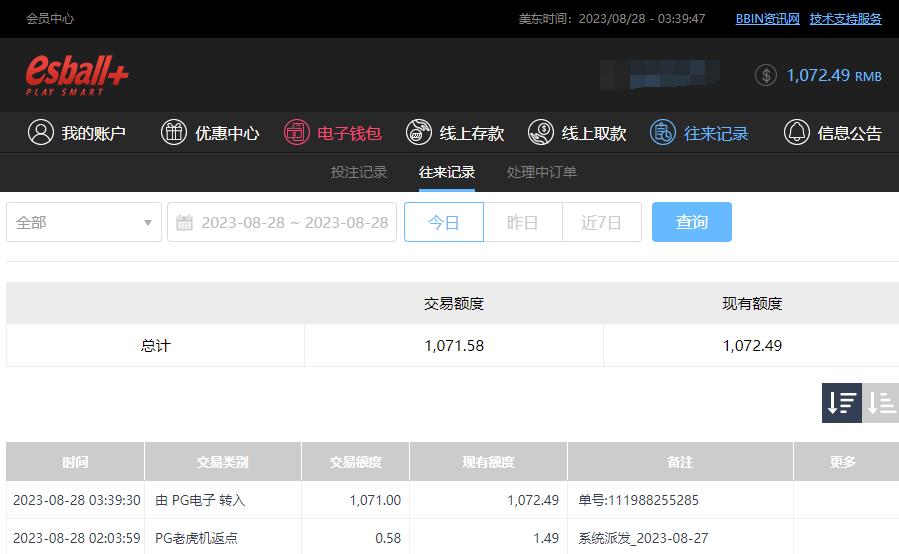The width and height of the screenshot is (899, 554).
Task: Click the 总计 summary row label
Action: pyautogui.click(x=155, y=345)
